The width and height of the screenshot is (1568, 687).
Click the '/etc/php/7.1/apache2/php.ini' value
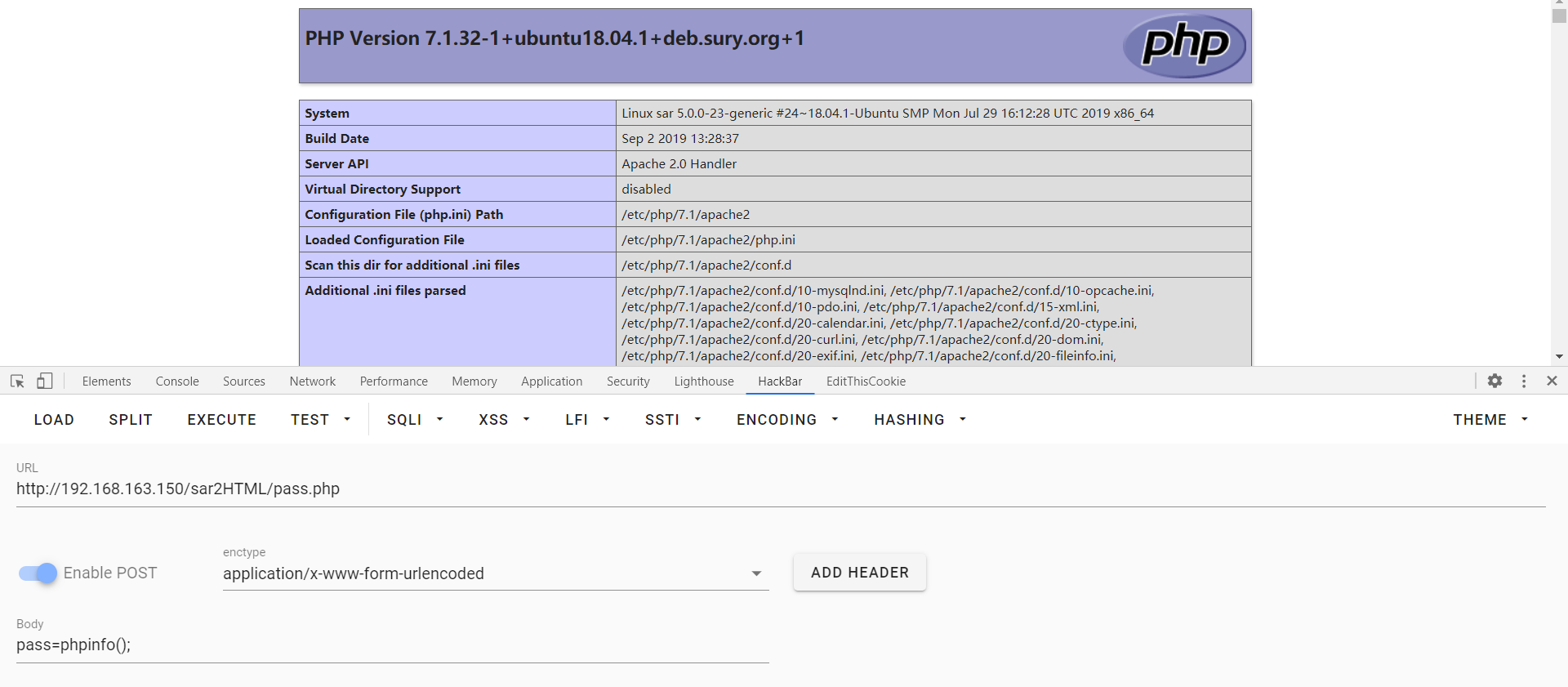pyautogui.click(x=709, y=240)
